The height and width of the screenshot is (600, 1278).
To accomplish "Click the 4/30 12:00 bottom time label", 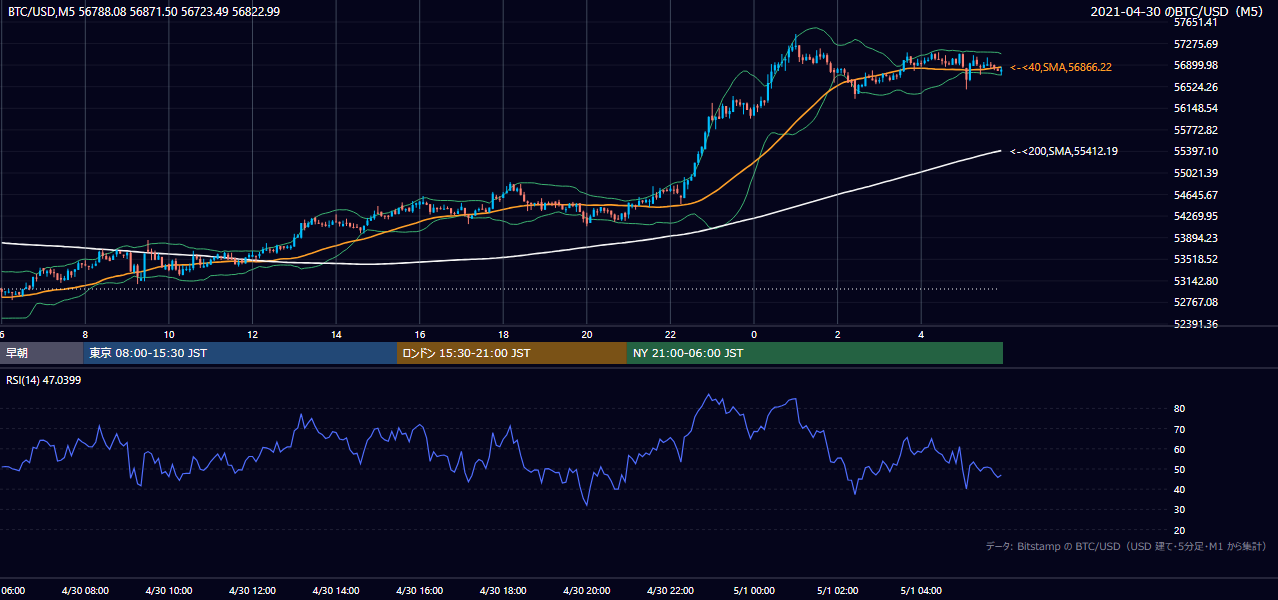I will pyautogui.click(x=252, y=590).
